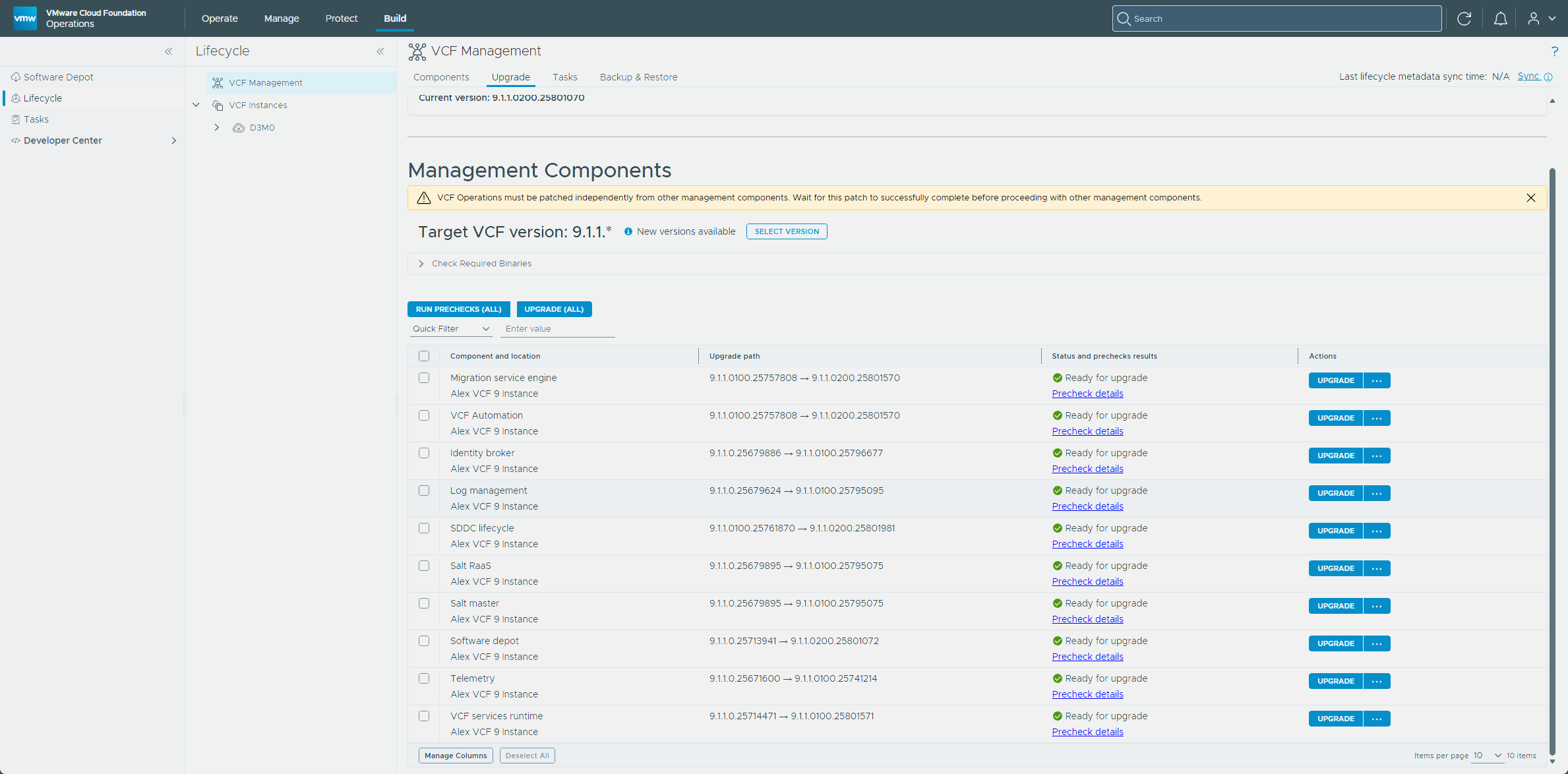The image size is (1568, 774).
Task: Click Upgrade (All) button
Action: tap(554, 309)
